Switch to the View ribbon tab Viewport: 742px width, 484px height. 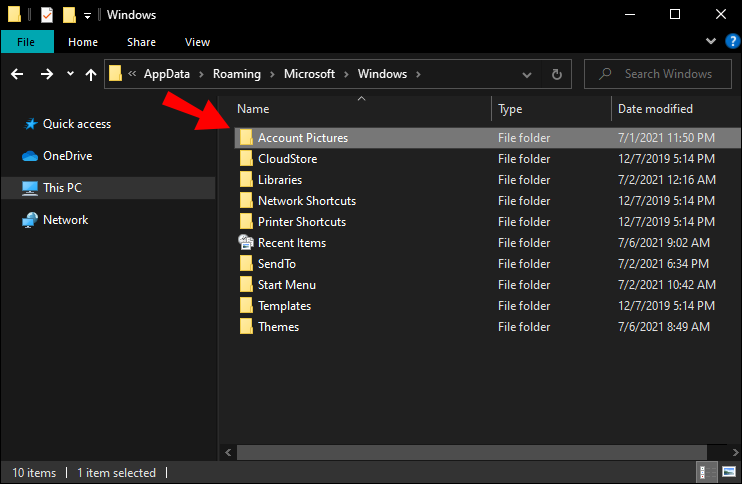197,42
